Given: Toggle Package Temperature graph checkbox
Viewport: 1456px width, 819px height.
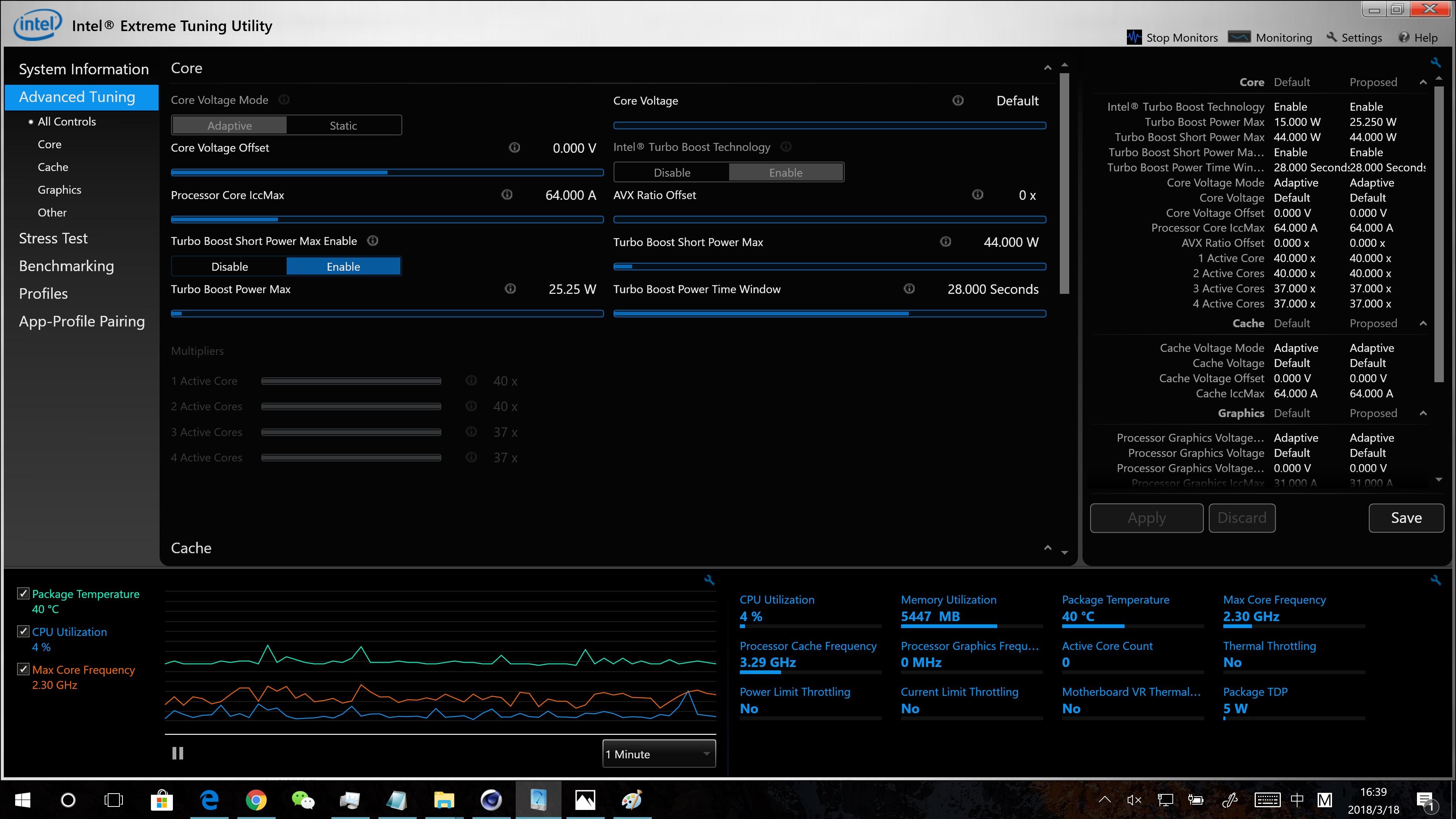Looking at the screenshot, I should coord(23,593).
